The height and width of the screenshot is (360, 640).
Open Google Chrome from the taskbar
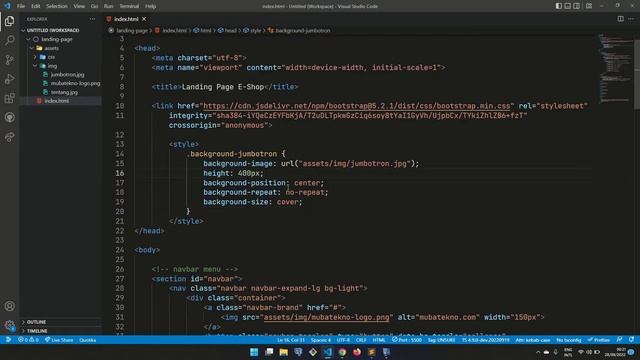pos(342,352)
